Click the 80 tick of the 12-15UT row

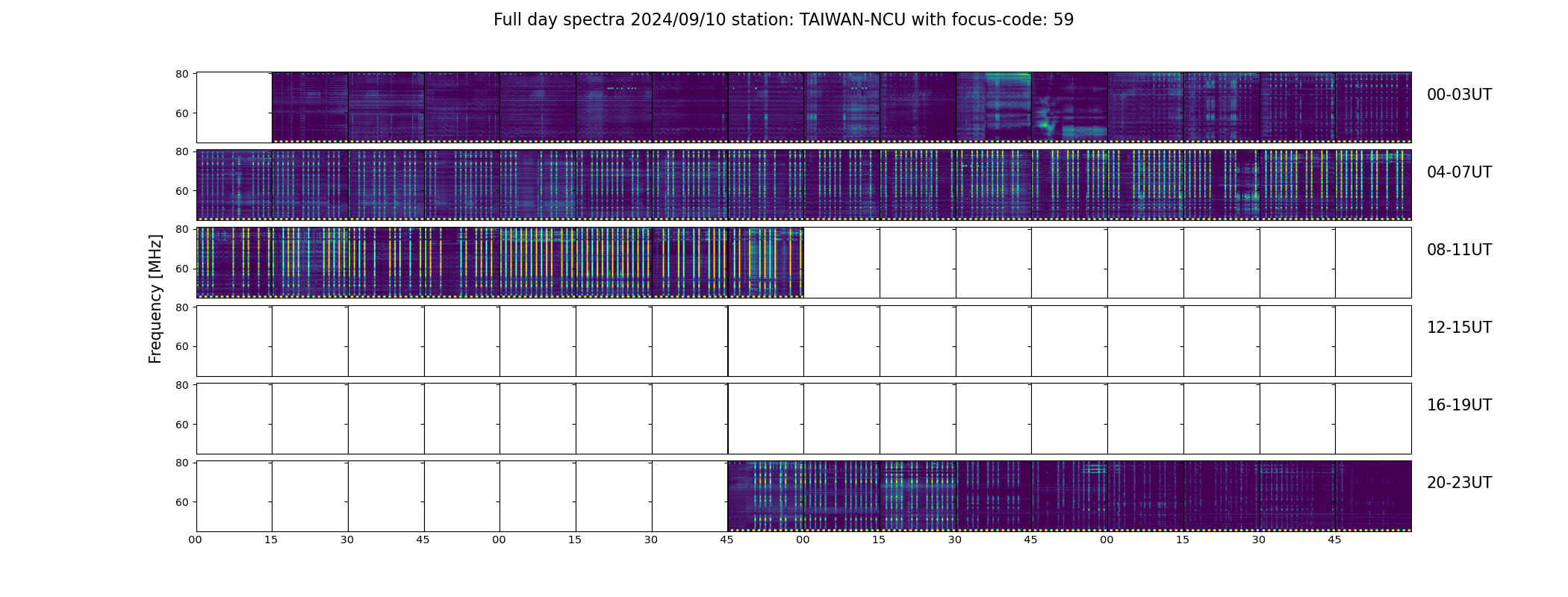pos(181,307)
